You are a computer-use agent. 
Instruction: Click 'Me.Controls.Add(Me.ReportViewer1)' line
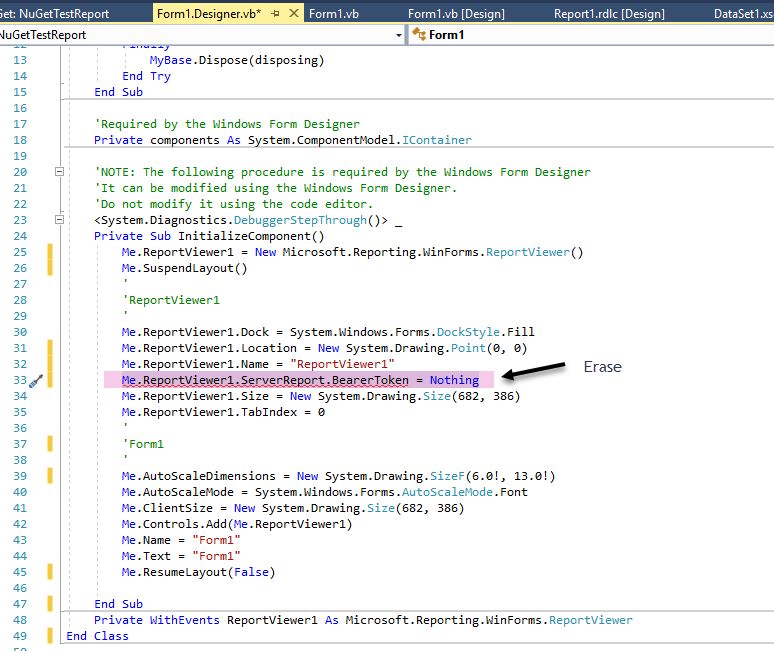tap(237, 524)
